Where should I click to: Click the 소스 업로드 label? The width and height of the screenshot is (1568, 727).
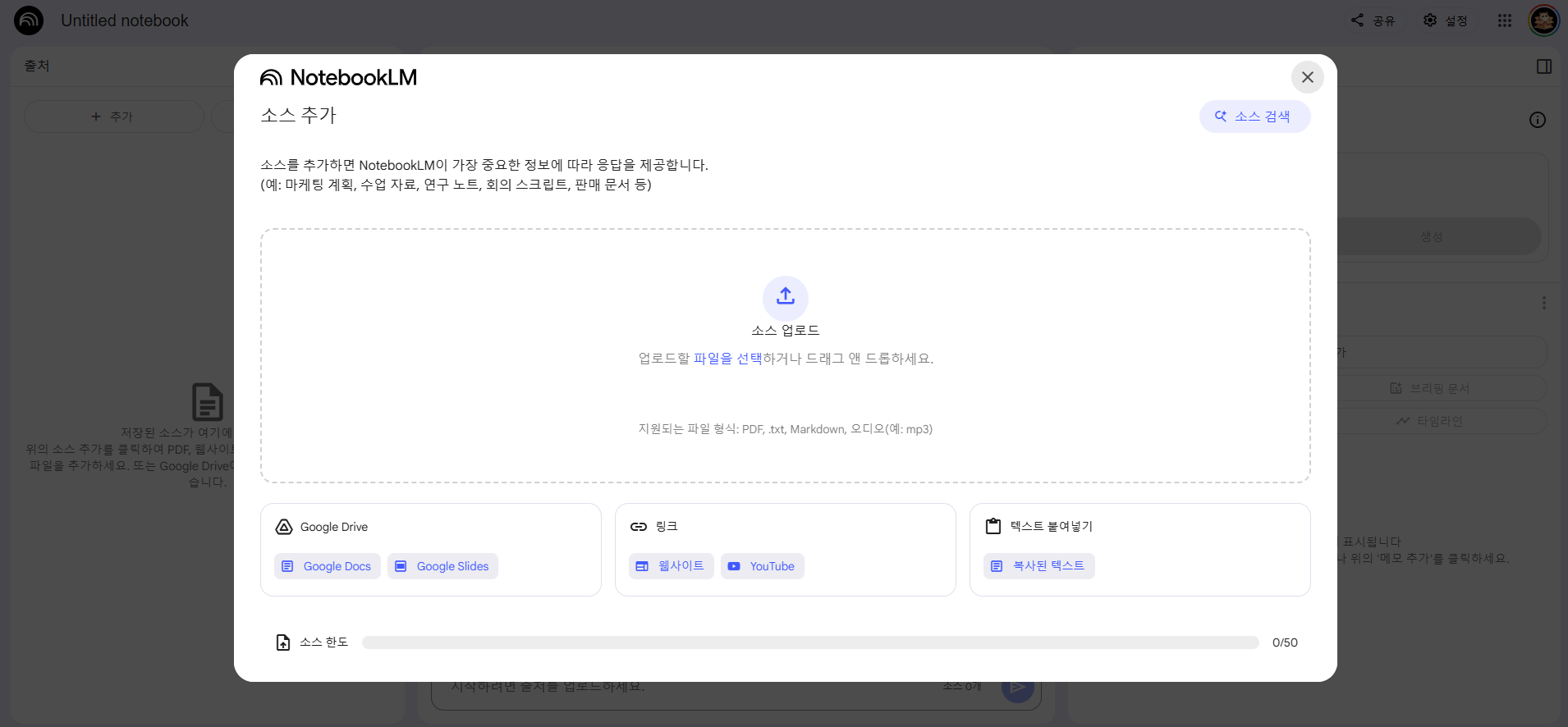786,330
